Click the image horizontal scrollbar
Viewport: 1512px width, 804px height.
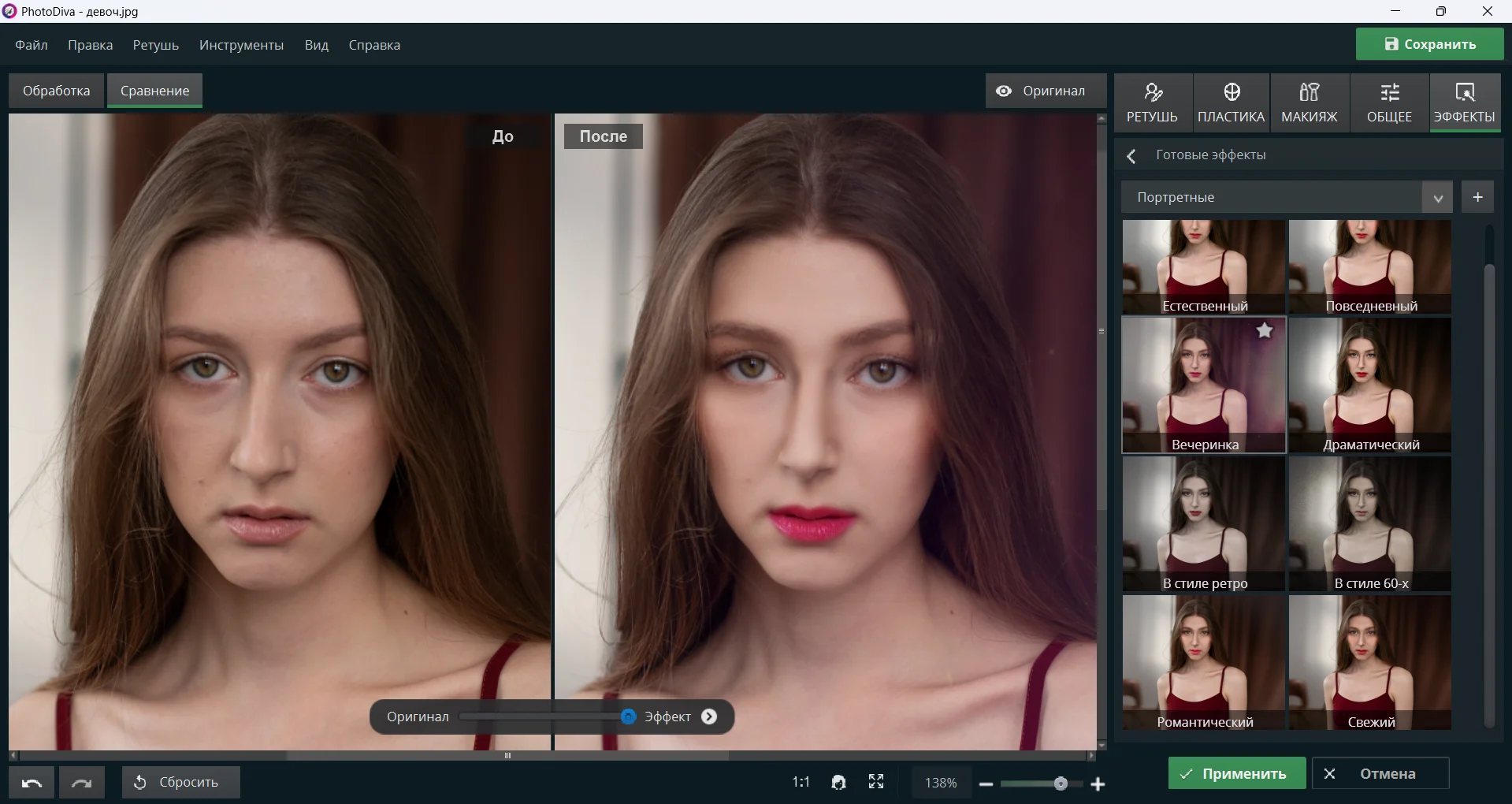tap(507, 755)
